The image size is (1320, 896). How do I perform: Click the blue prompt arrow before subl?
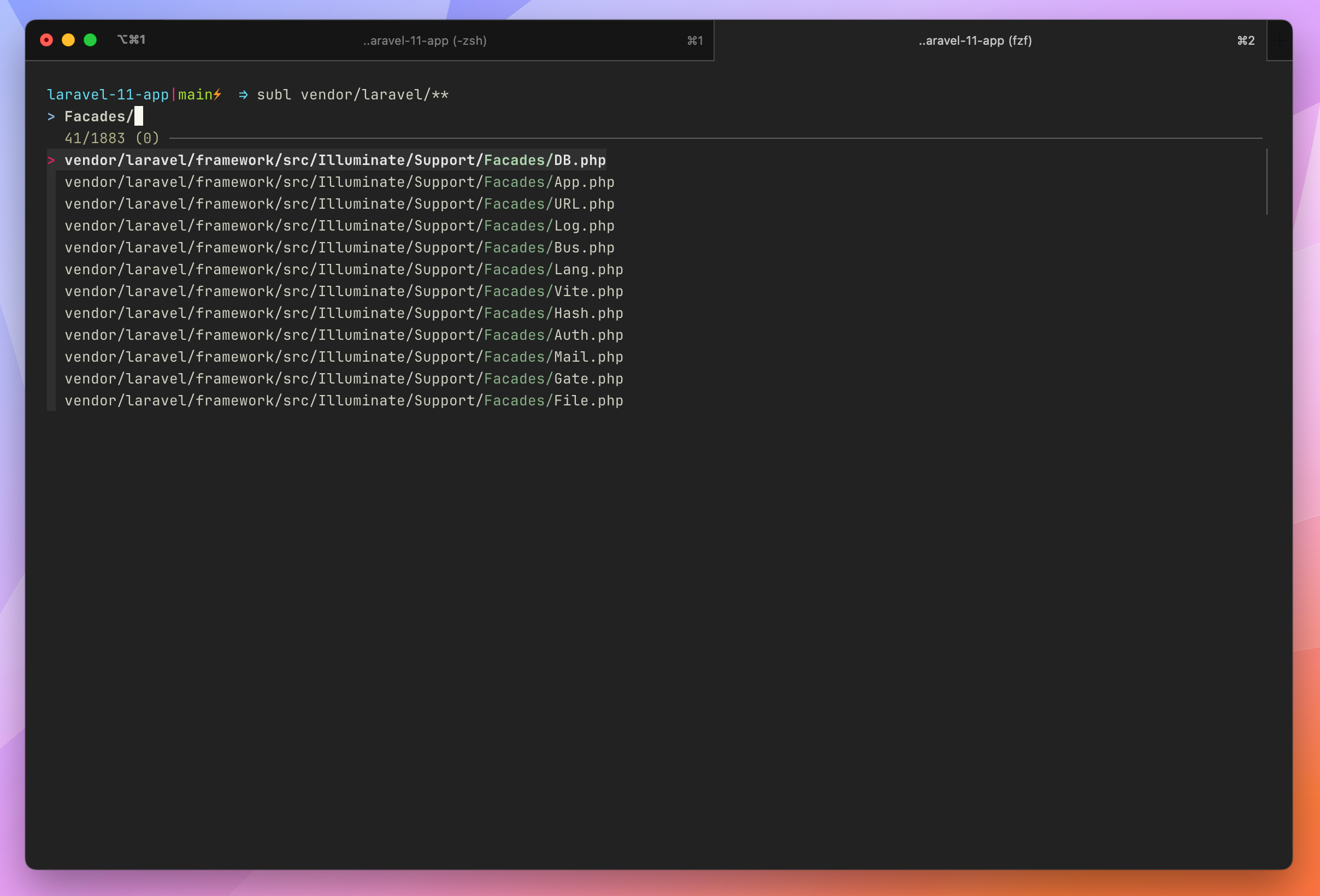coord(243,95)
